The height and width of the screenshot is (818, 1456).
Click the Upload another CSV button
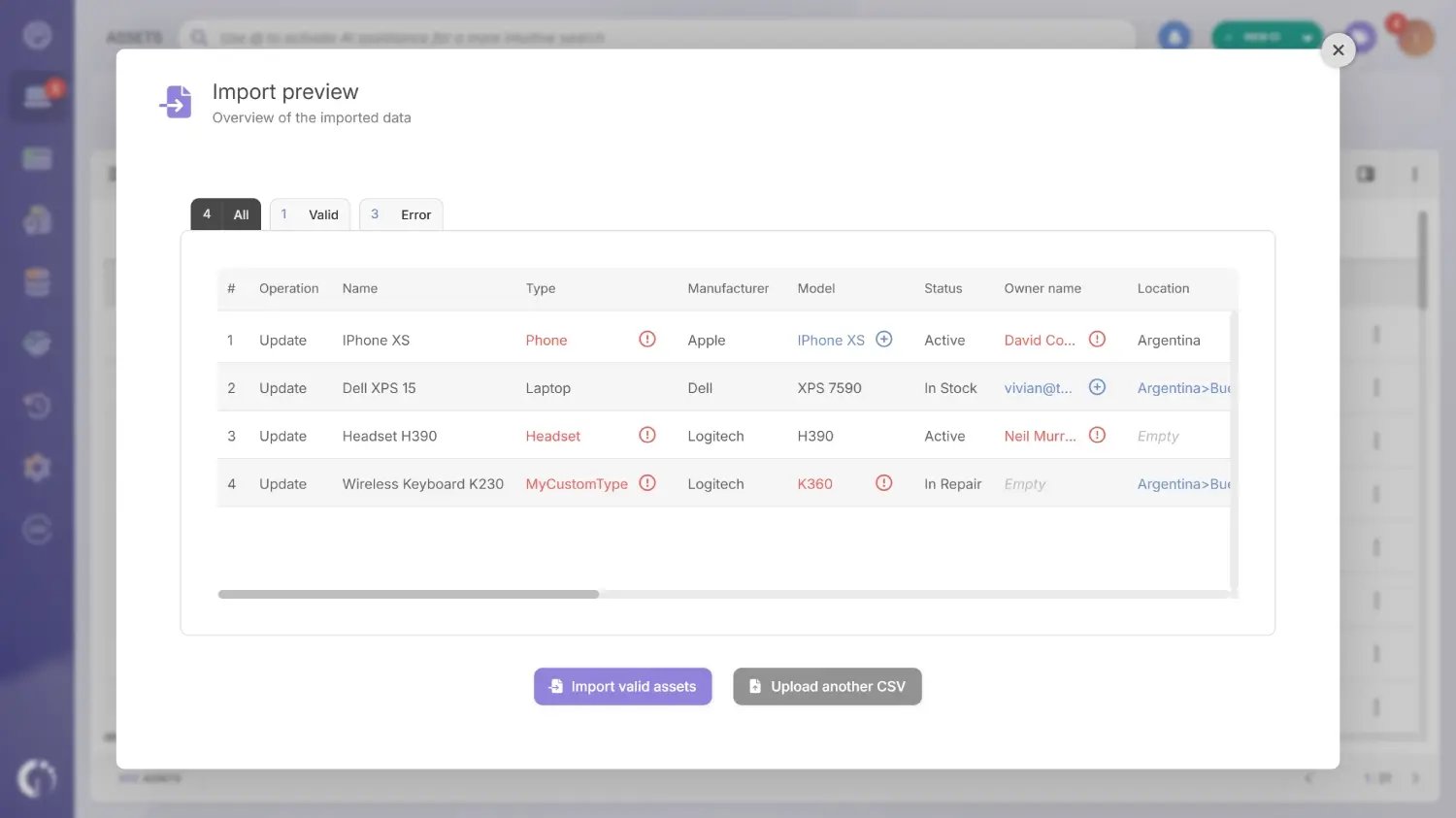pyautogui.click(x=827, y=686)
